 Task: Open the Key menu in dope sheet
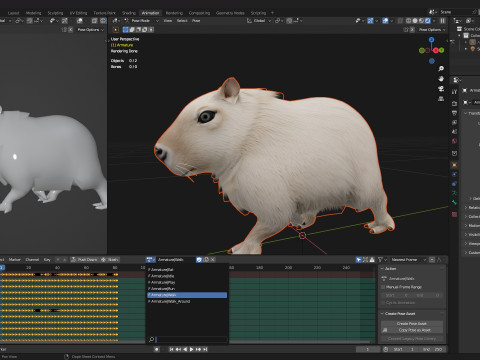click(x=47, y=260)
